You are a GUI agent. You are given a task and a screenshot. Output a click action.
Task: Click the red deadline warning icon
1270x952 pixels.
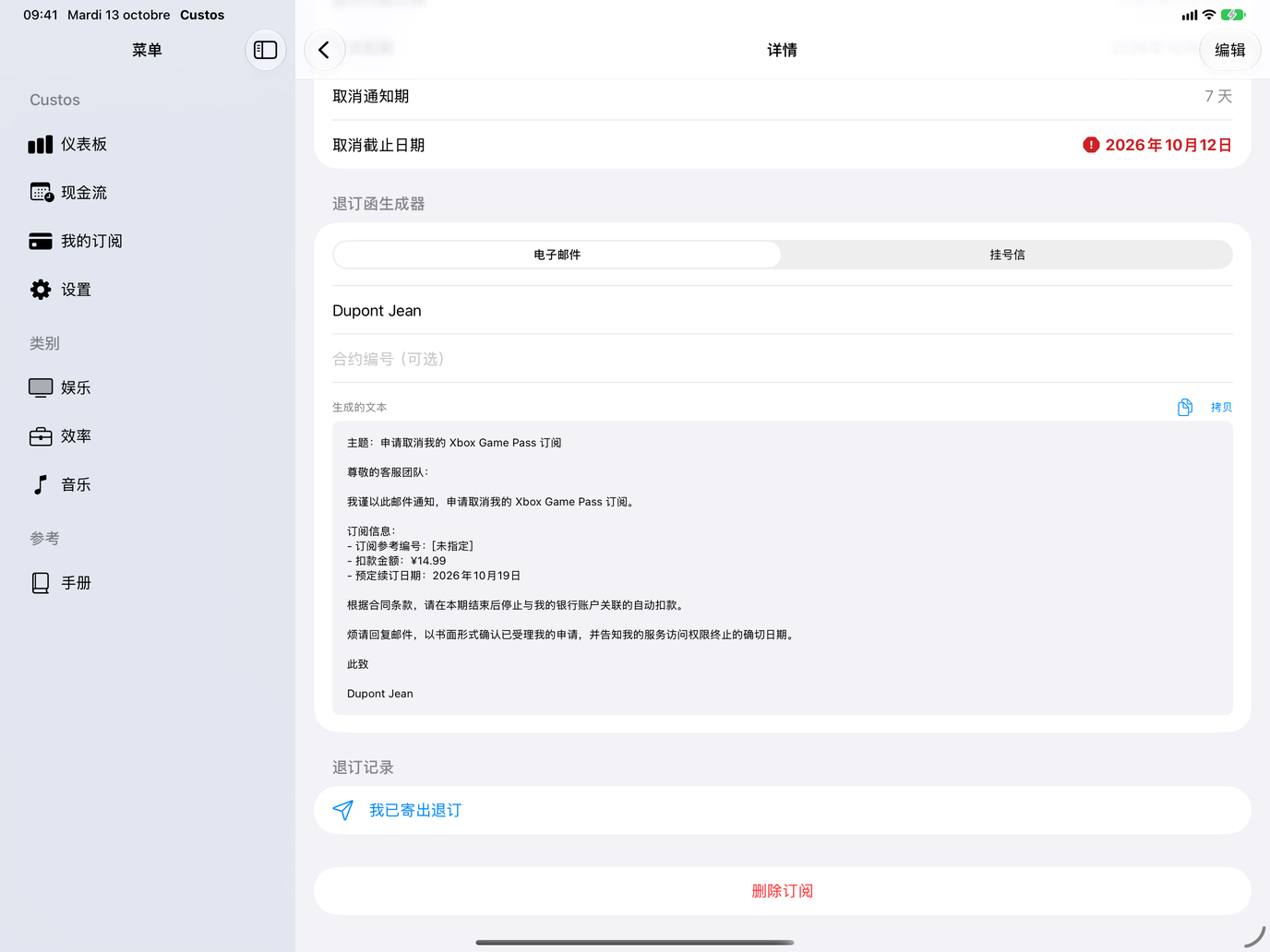tap(1091, 145)
